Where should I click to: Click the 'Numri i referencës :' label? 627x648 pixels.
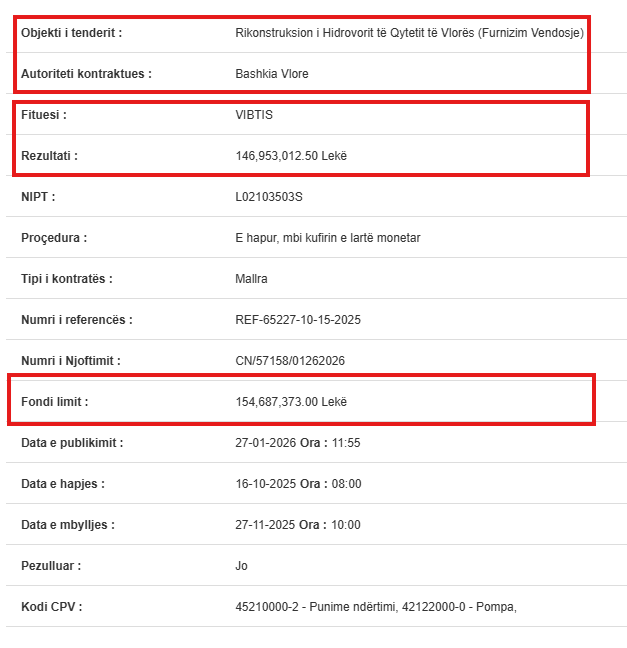coord(76,320)
